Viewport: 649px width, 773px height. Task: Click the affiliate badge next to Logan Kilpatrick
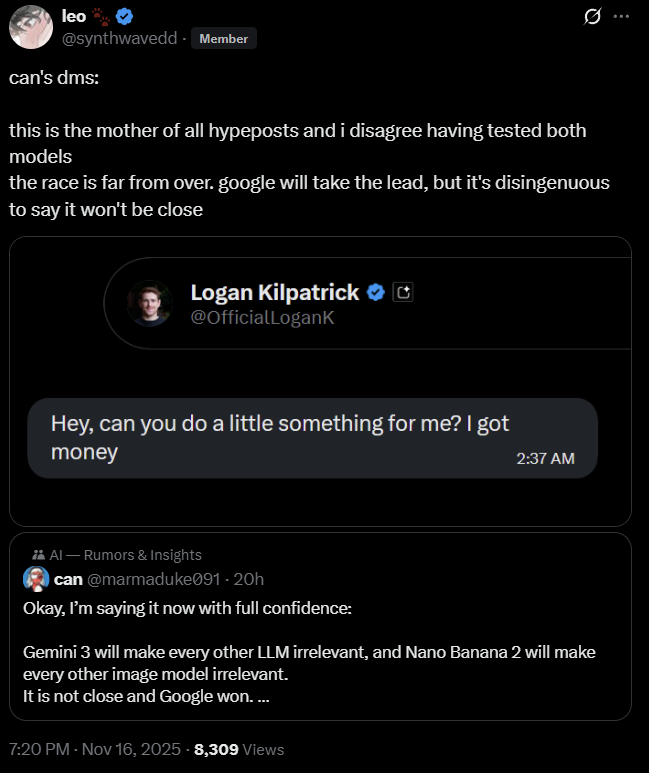[x=404, y=292]
